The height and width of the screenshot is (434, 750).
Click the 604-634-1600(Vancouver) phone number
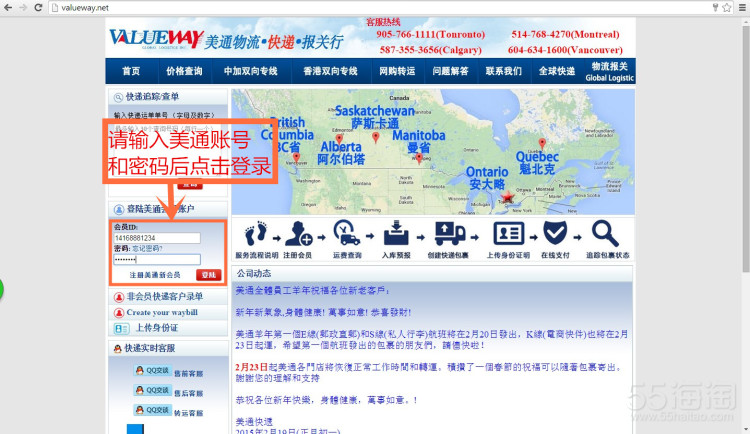tap(565, 50)
